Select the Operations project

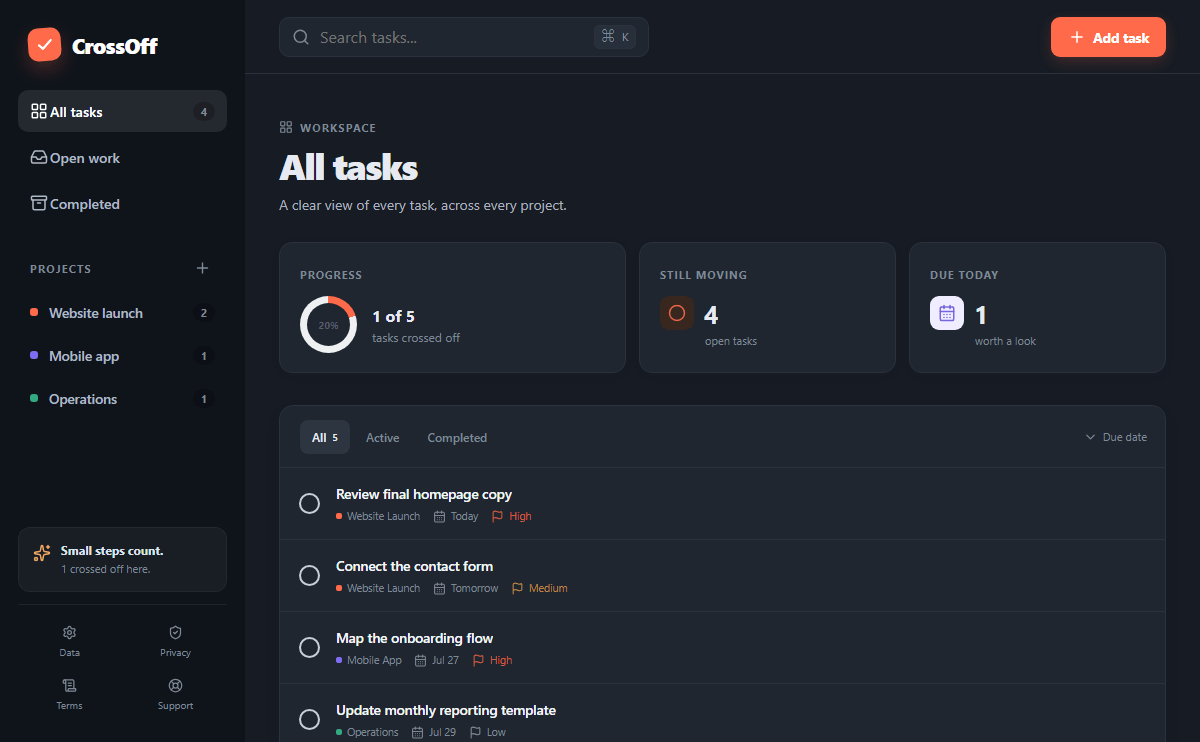(122, 399)
